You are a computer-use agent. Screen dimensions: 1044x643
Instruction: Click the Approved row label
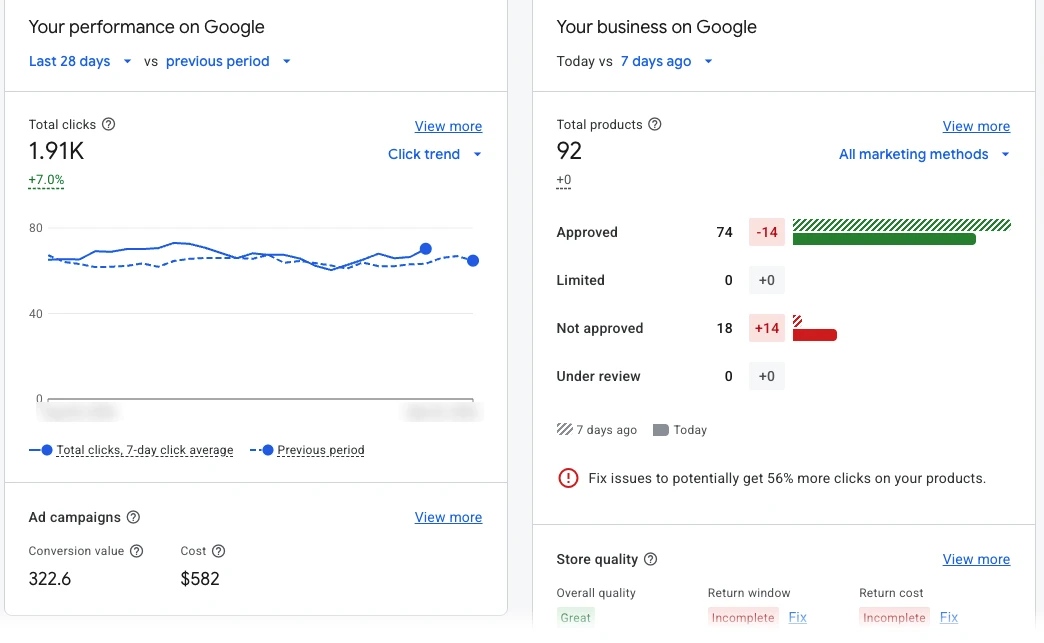click(587, 232)
